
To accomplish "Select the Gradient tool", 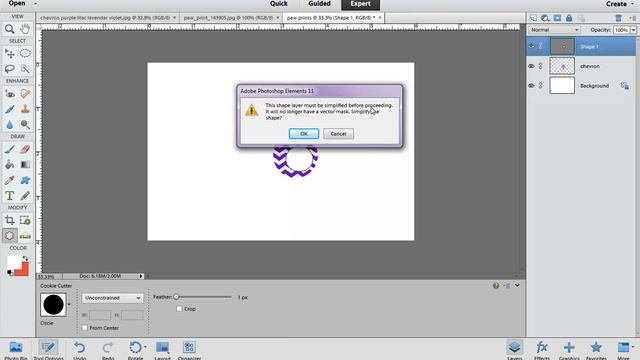I will [x=25, y=164].
